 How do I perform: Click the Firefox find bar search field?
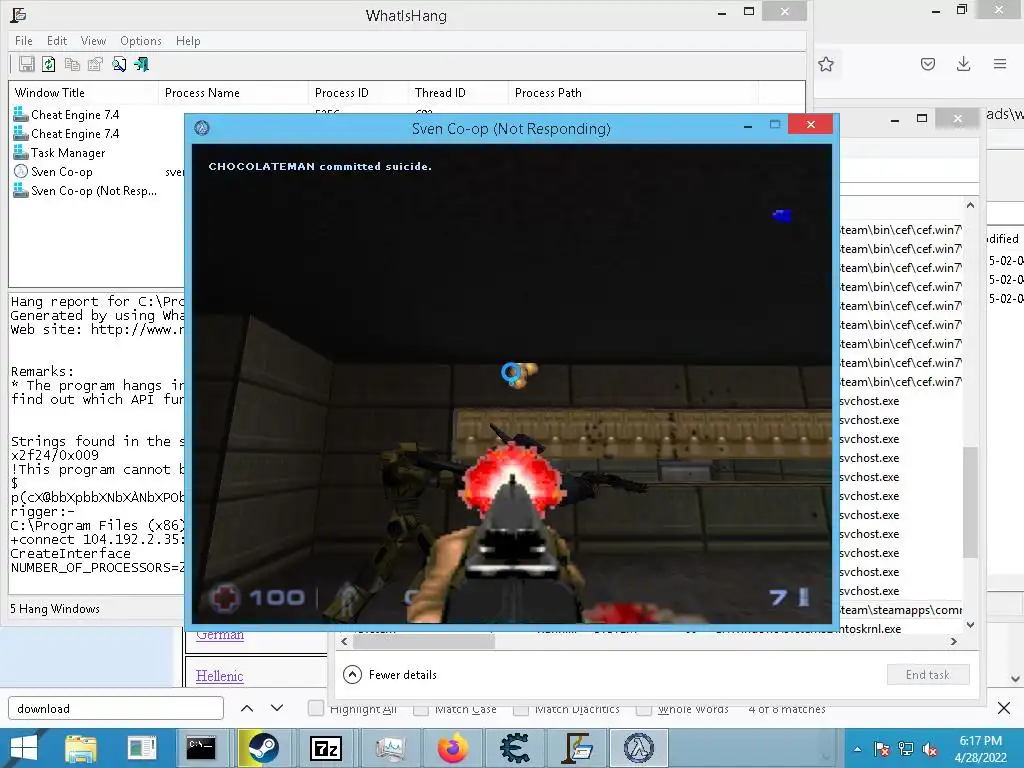[116, 709]
